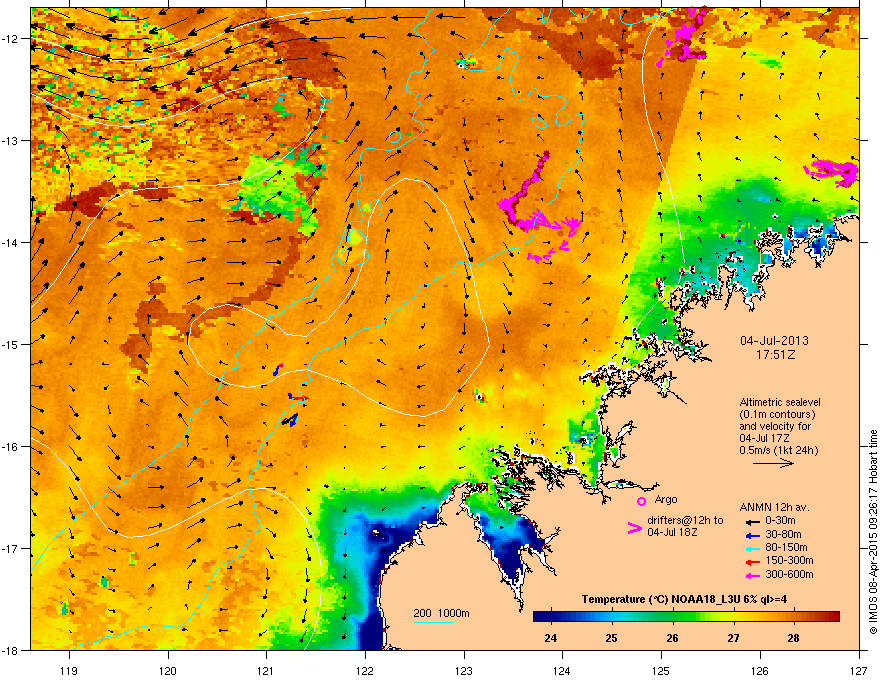
Task: Click the blue 30-80m arrow legend icon
Action: [753, 535]
